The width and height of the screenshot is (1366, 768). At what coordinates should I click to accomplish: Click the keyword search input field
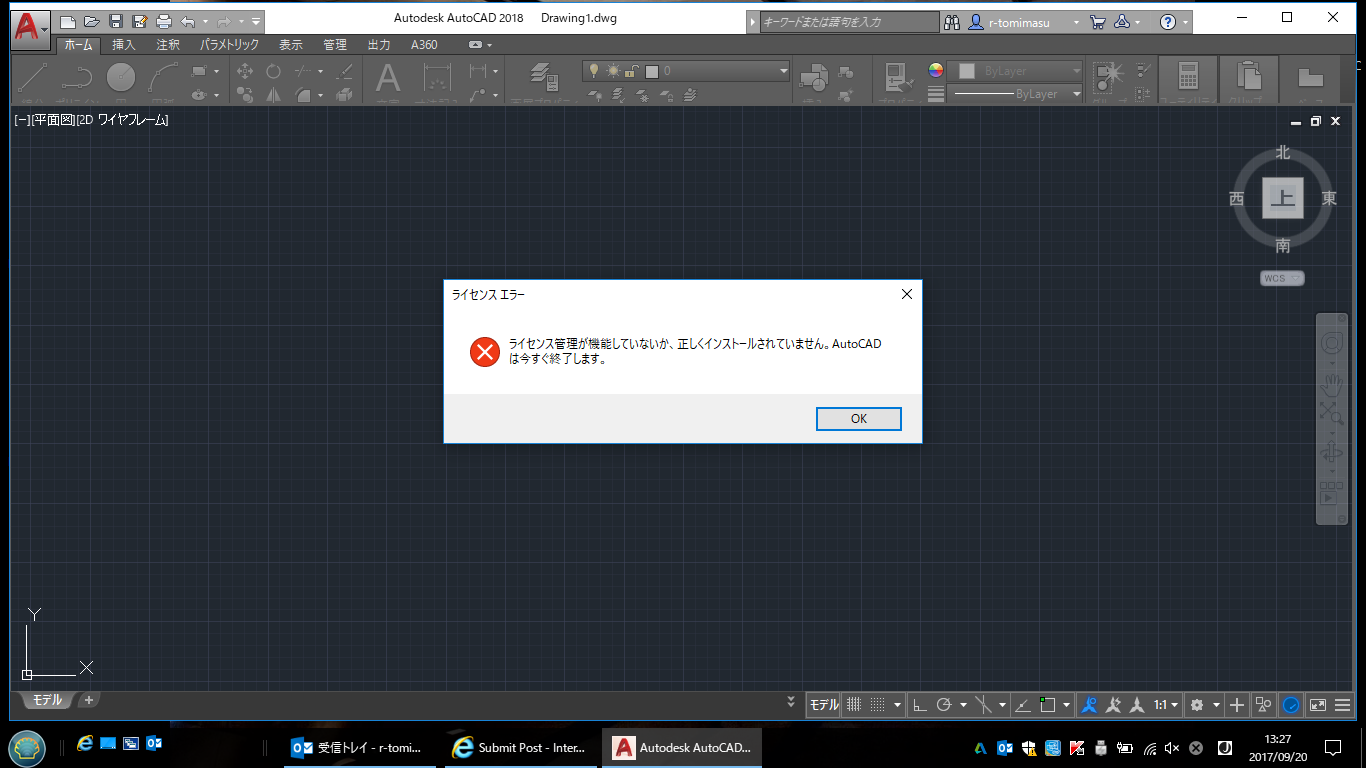click(x=849, y=22)
